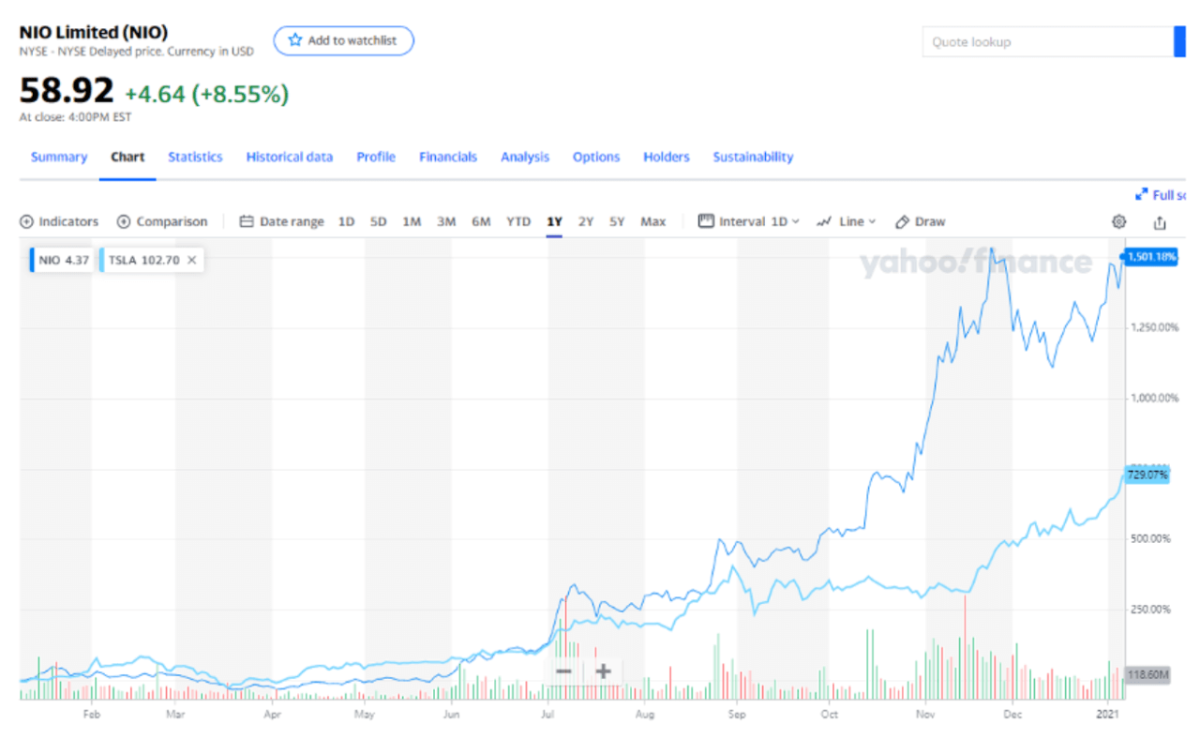
Task: Open the Date range calendar picker
Action: (282, 222)
